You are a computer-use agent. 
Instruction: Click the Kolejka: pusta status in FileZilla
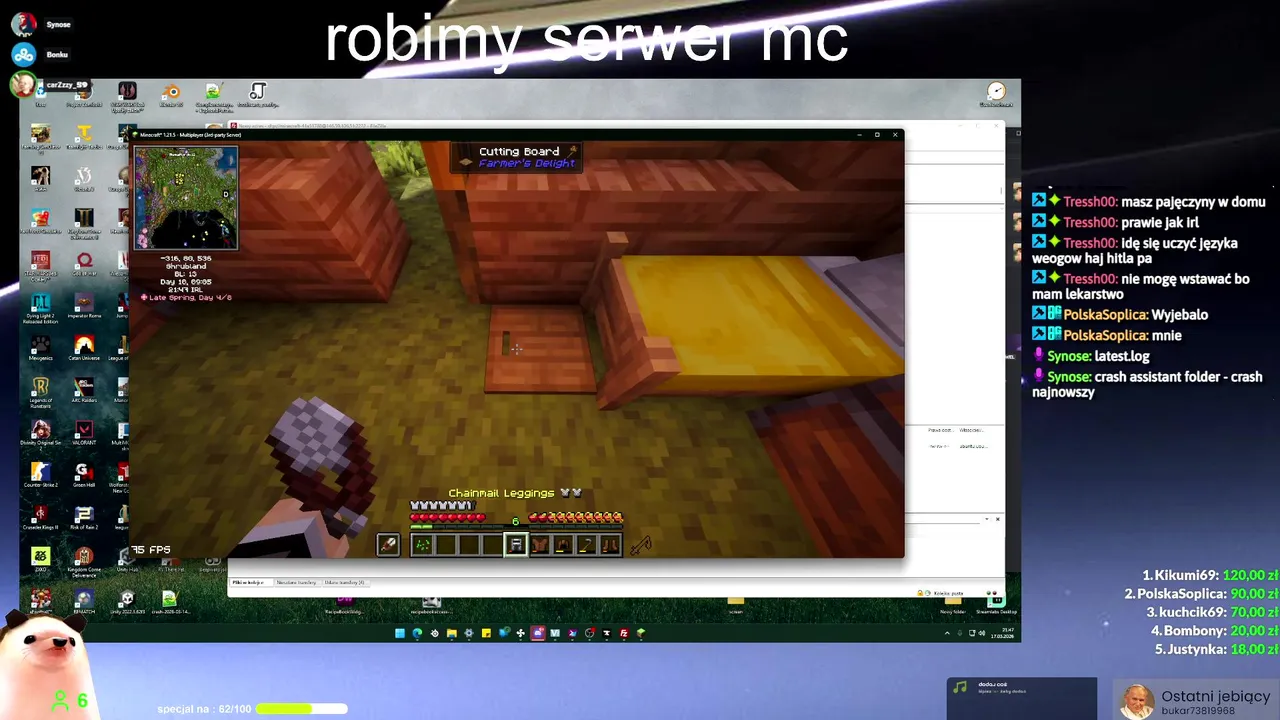click(947, 593)
